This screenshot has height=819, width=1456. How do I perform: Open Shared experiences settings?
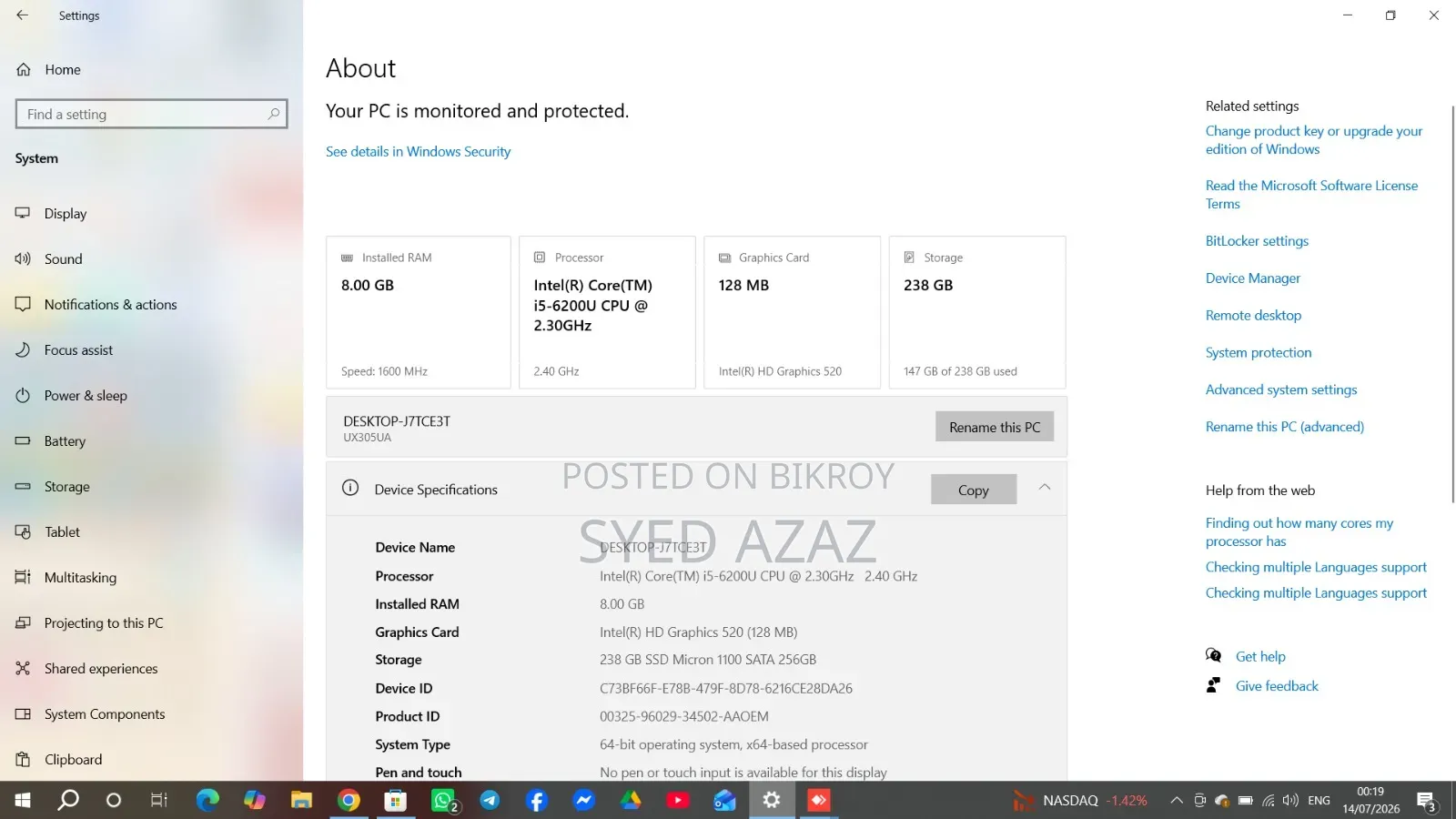101,669
